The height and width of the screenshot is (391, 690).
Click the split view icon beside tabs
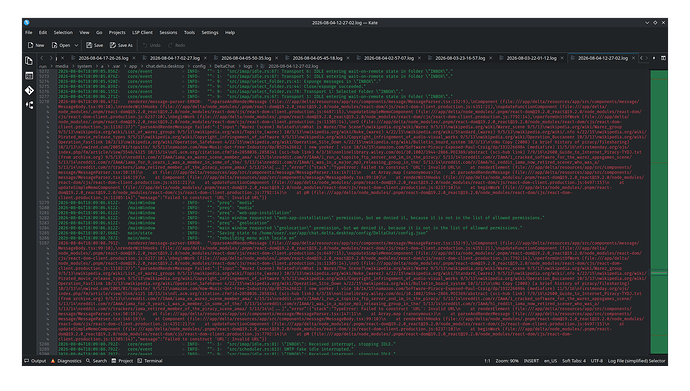pyautogui.click(x=663, y=58)
